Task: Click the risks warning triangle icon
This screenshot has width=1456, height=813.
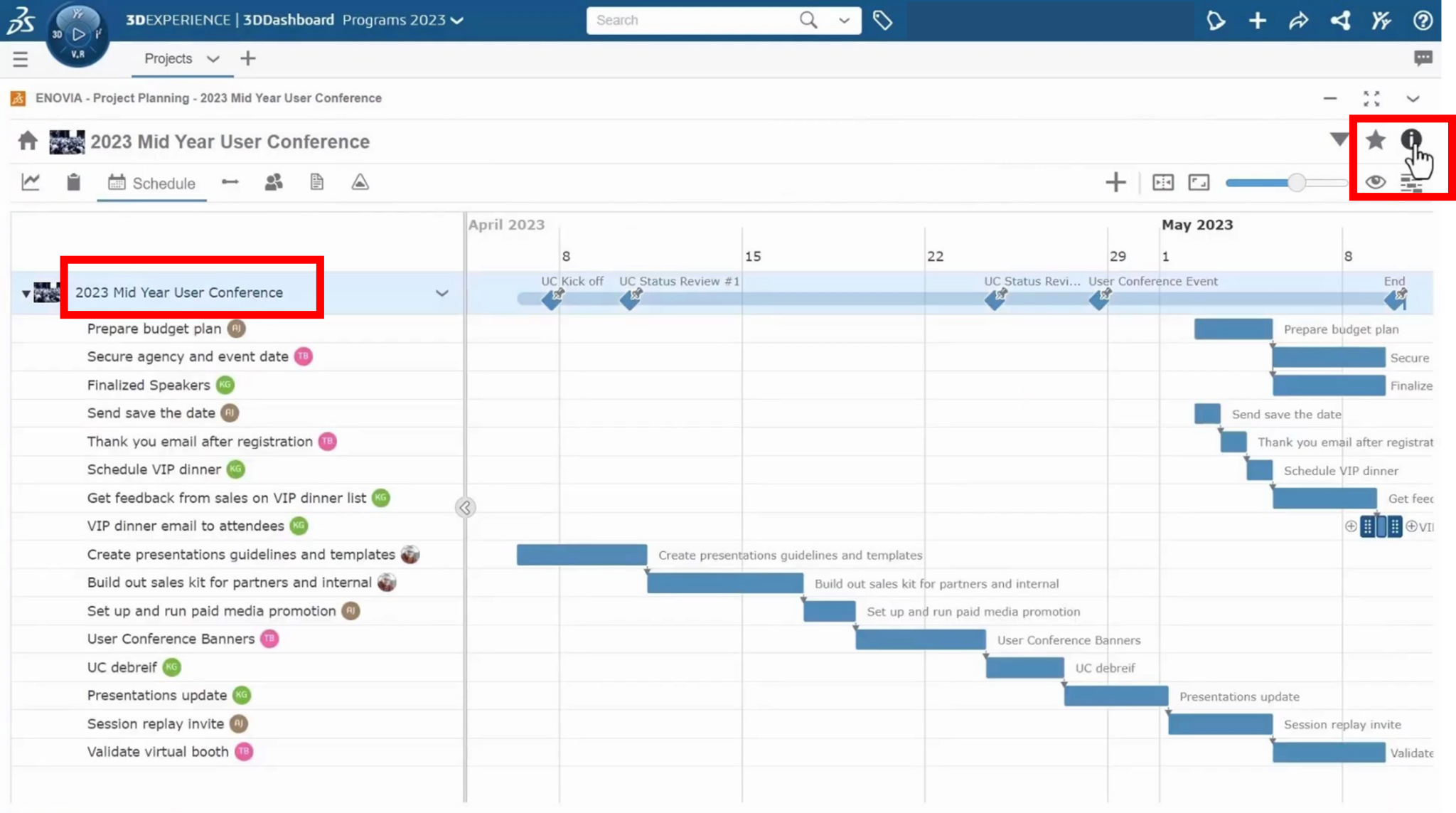Action: [x=359, y=182]
